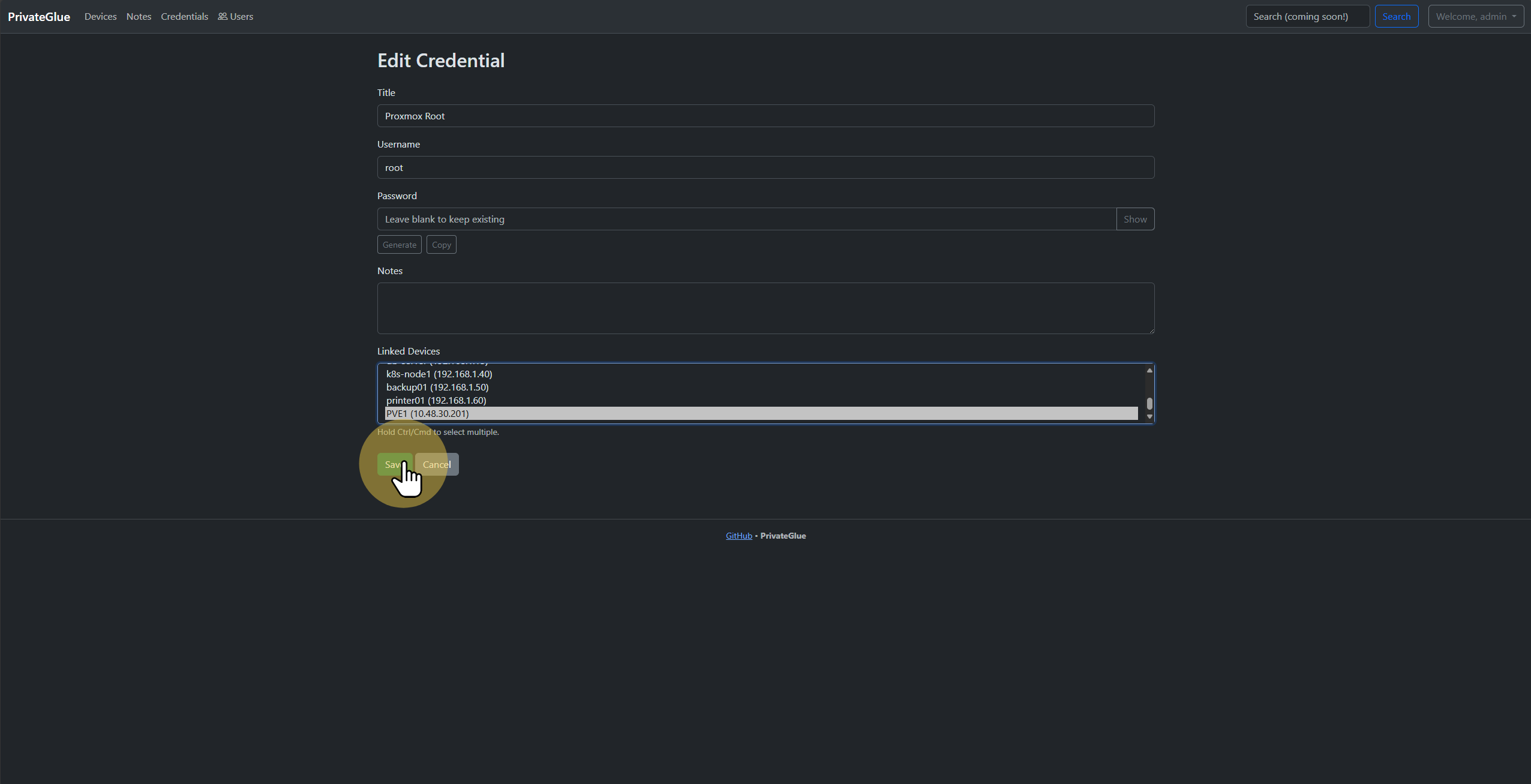The image size is (1531, 784).
Task: Focus the Password field
Action: [x=746, y=219]
